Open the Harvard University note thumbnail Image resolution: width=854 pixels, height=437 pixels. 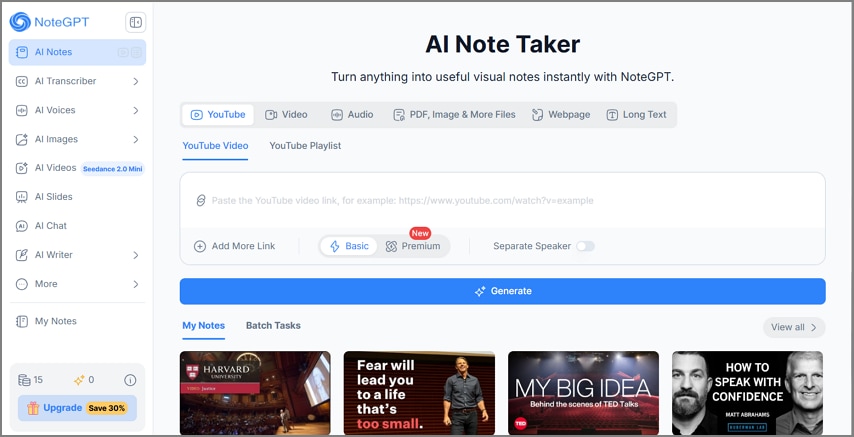[255, 393]
